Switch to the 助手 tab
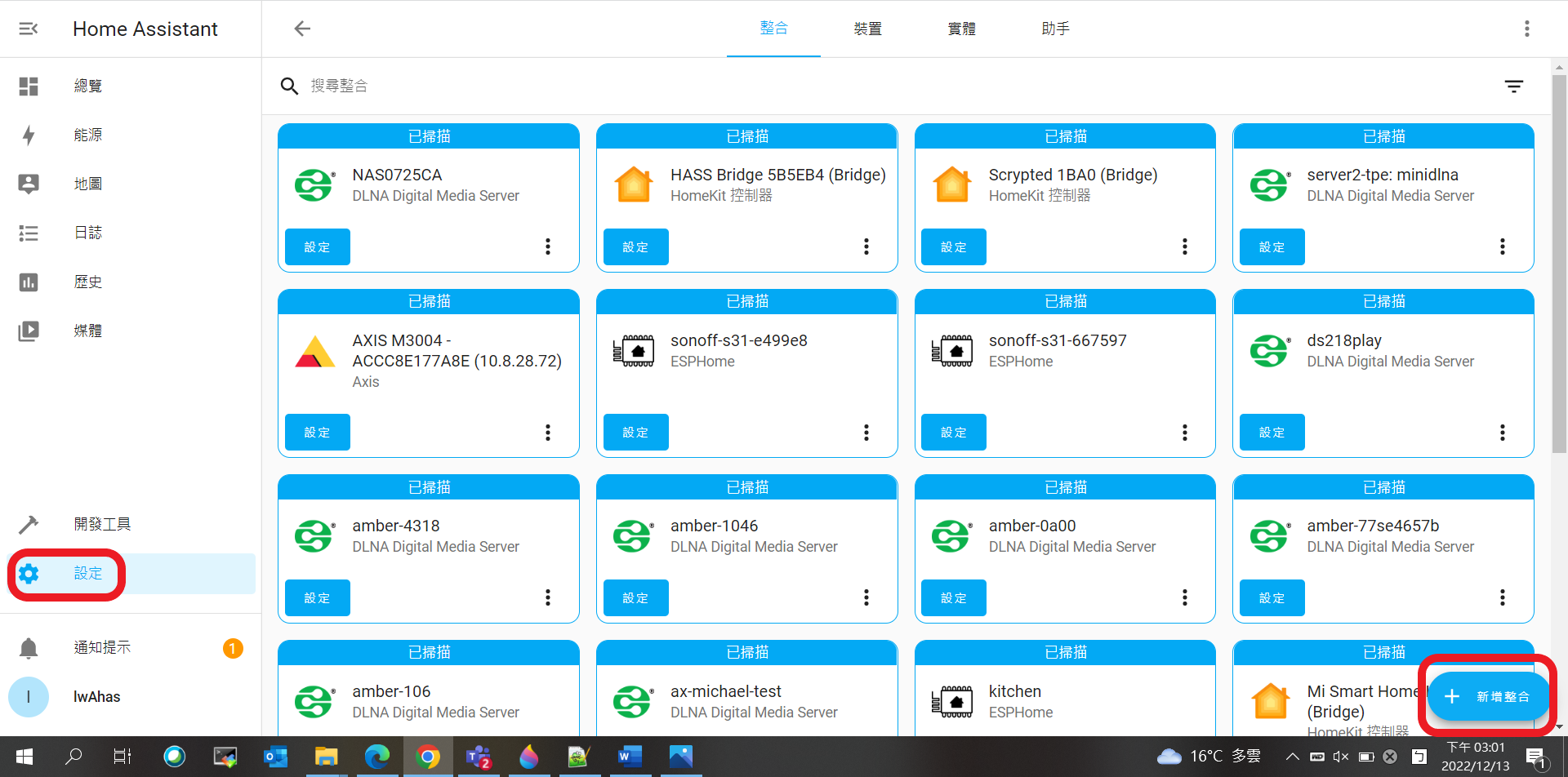Image resolution: width=1568 pixels, height=777 pixels. 1055,29
